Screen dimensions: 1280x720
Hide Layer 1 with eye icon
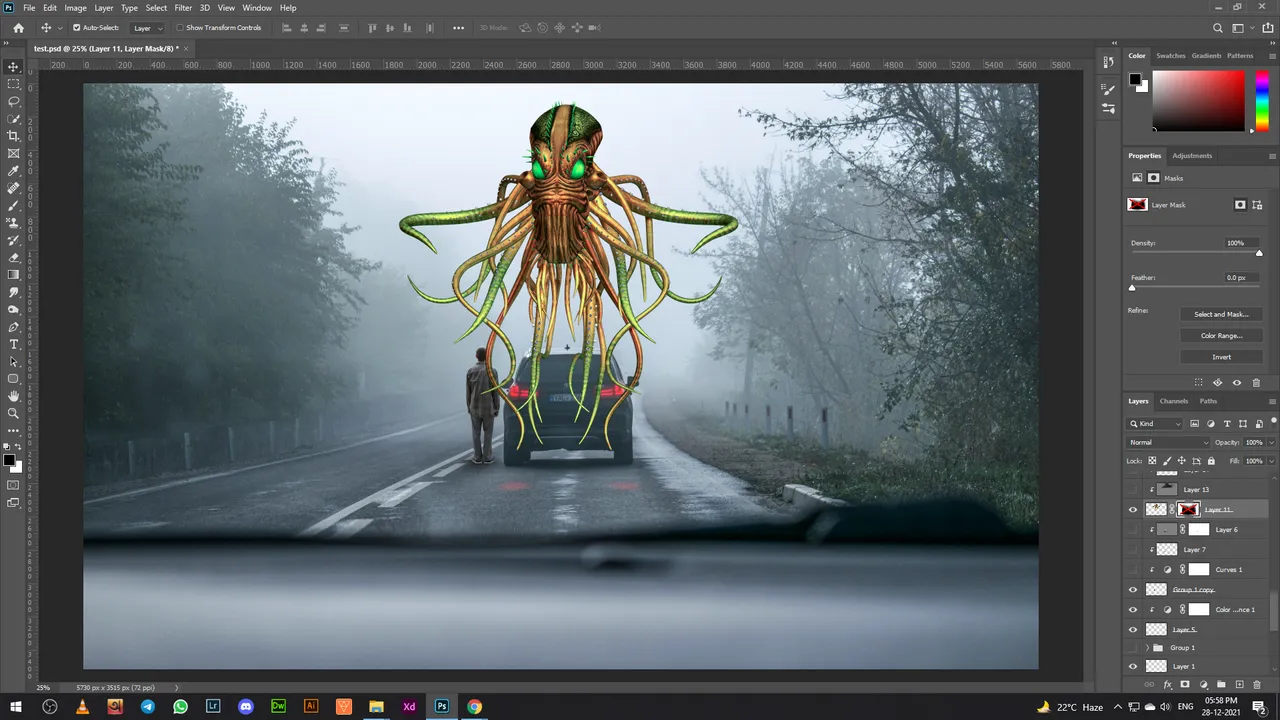[1133, 666]
